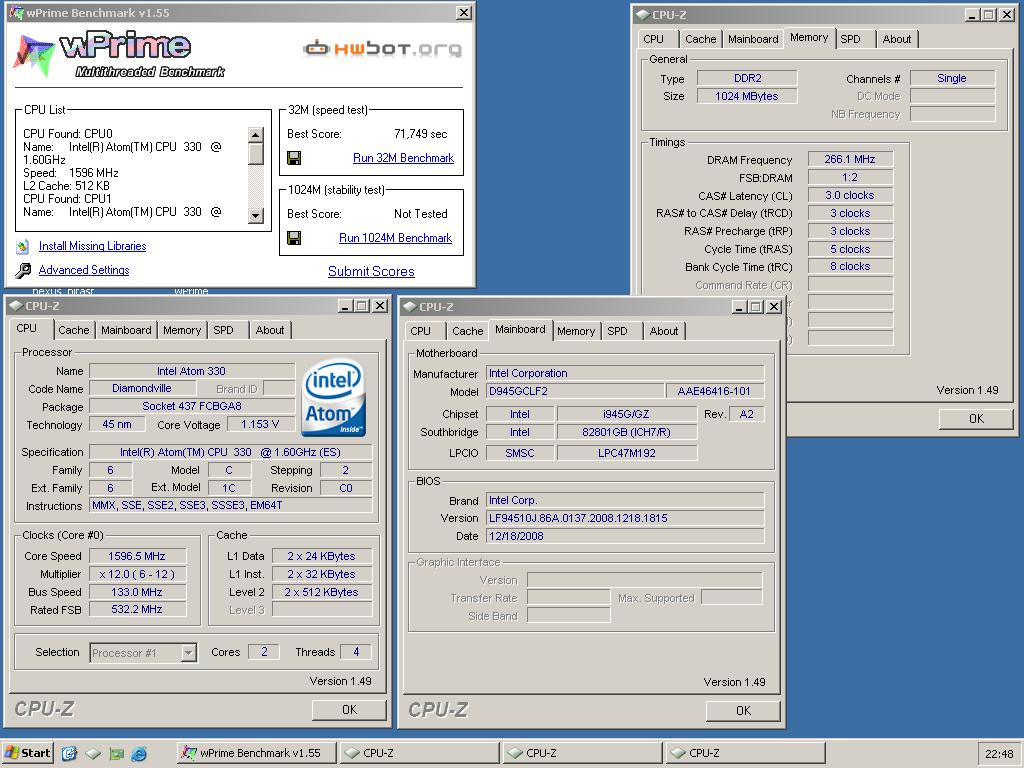Screen dimensions: 1024x768
Task: Click the first CPU-Z taskbar button
Action: (x=420, y=753)
